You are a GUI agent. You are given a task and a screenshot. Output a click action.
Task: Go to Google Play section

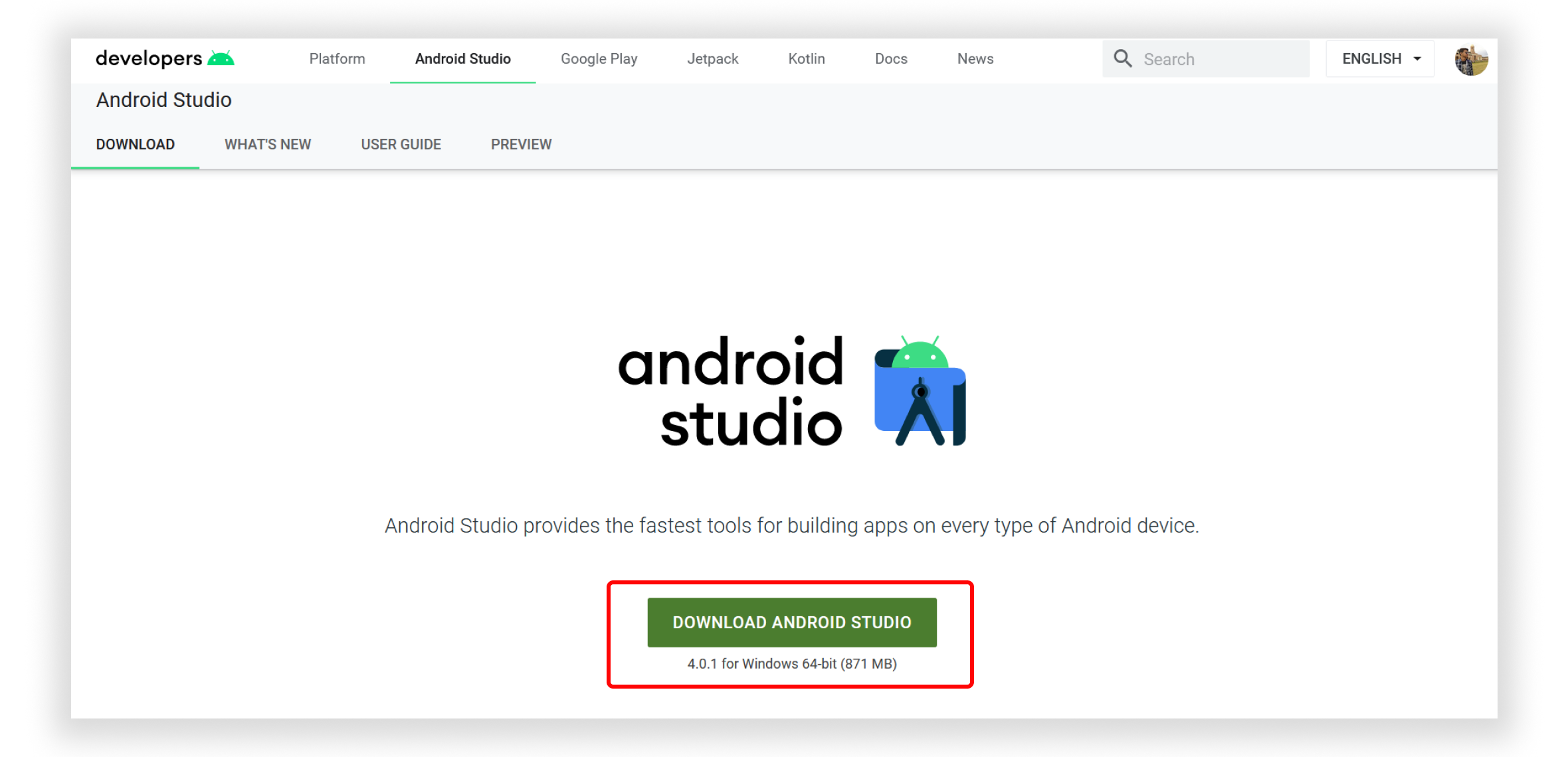tap(599, 58)
